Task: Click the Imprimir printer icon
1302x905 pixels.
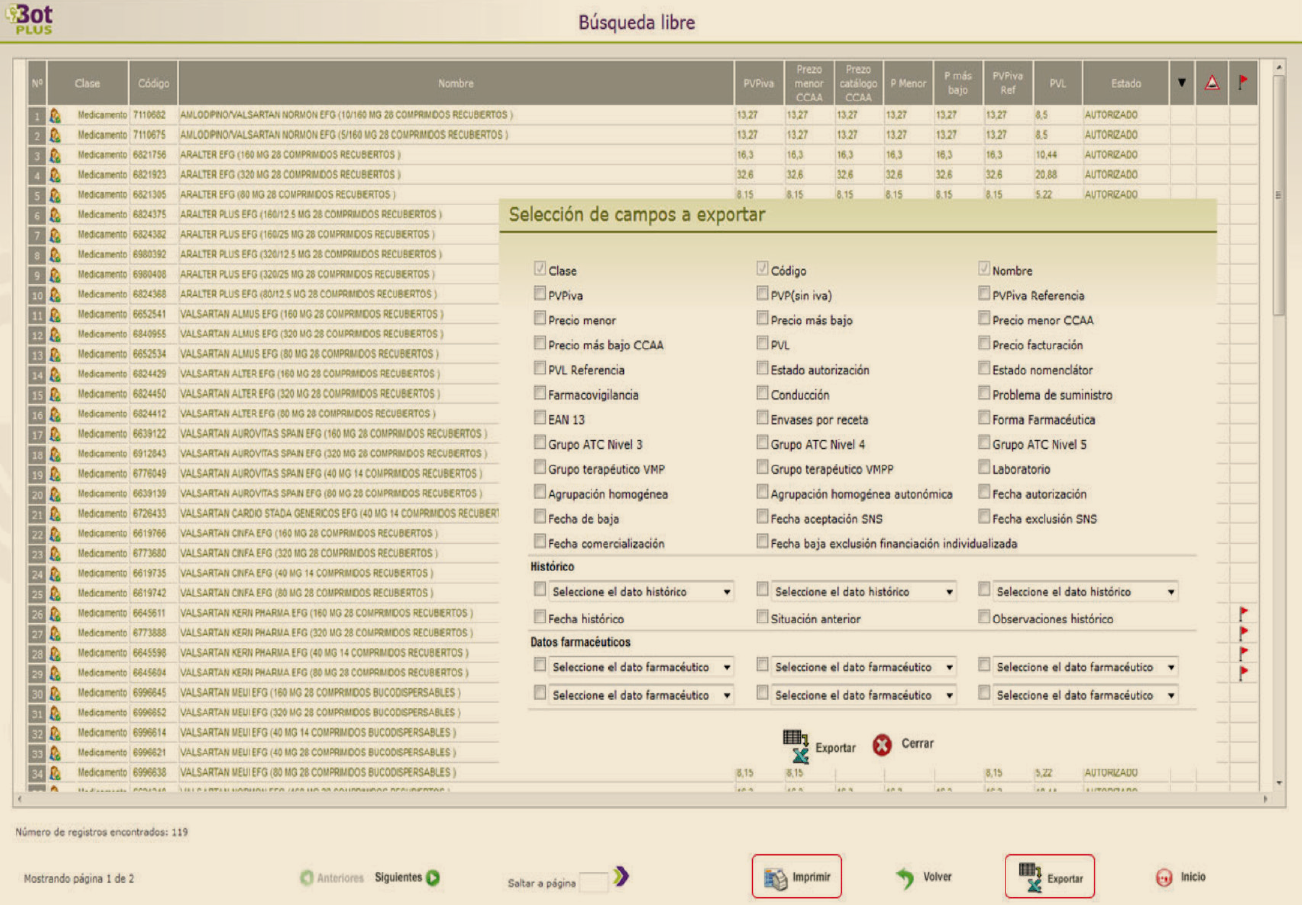Action: (775, 878)
